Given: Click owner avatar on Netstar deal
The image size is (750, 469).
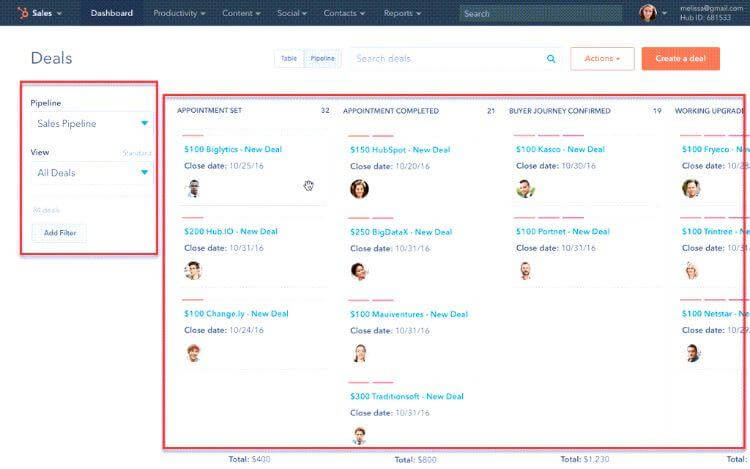Looking at the screenshot, I should click(x=692, y=353).
